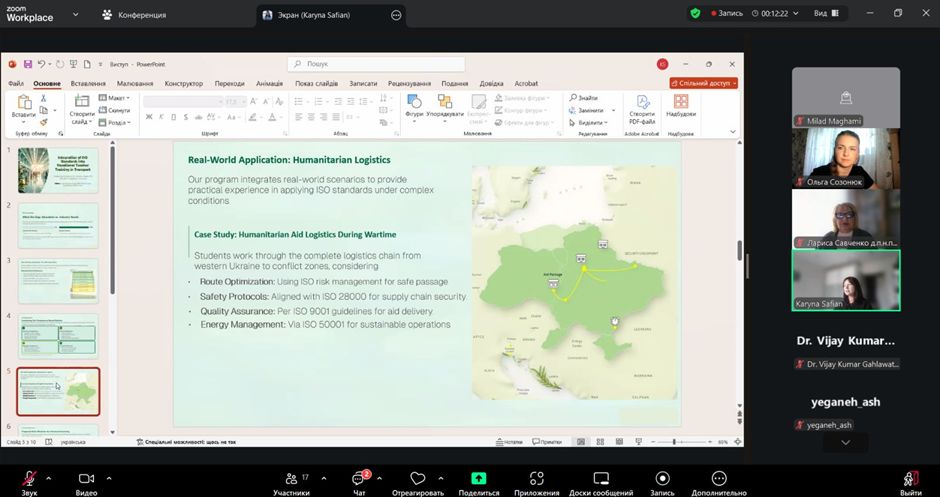Open Приложения apps icon
The width and height of the screenshot is (940, 497).
click(536, 479)
